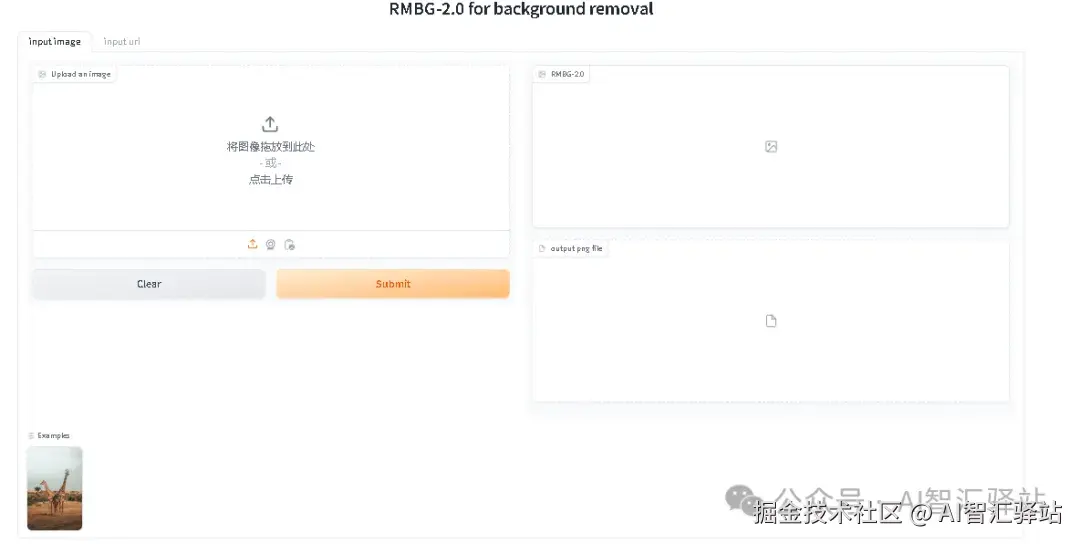Image resolution: width=1080 pixels, height=544 pixels.
Task: Click the file placeholder icon in the output png panel
Action: coord(771,321)
